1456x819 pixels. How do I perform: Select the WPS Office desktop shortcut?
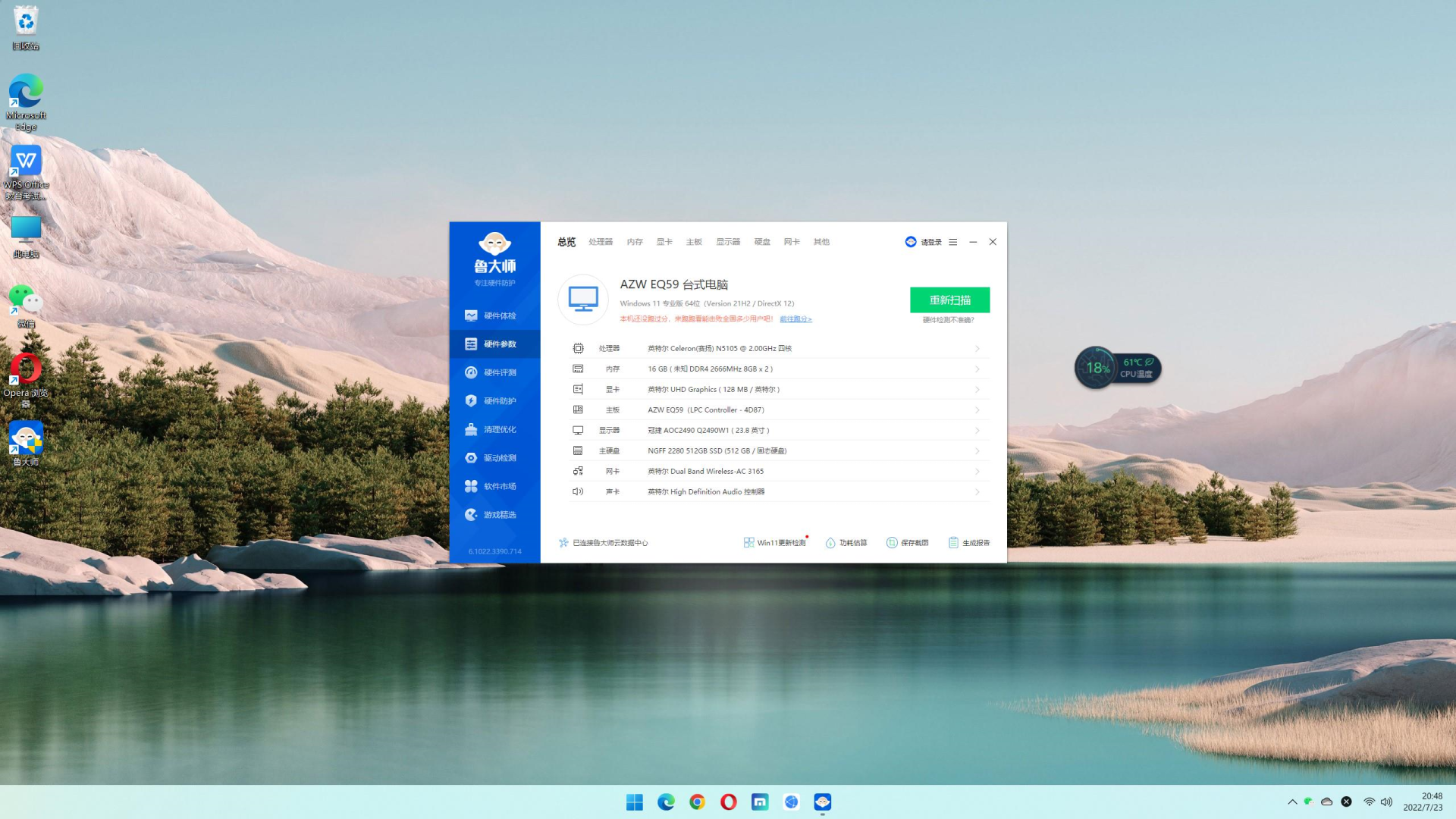[26, 173]
